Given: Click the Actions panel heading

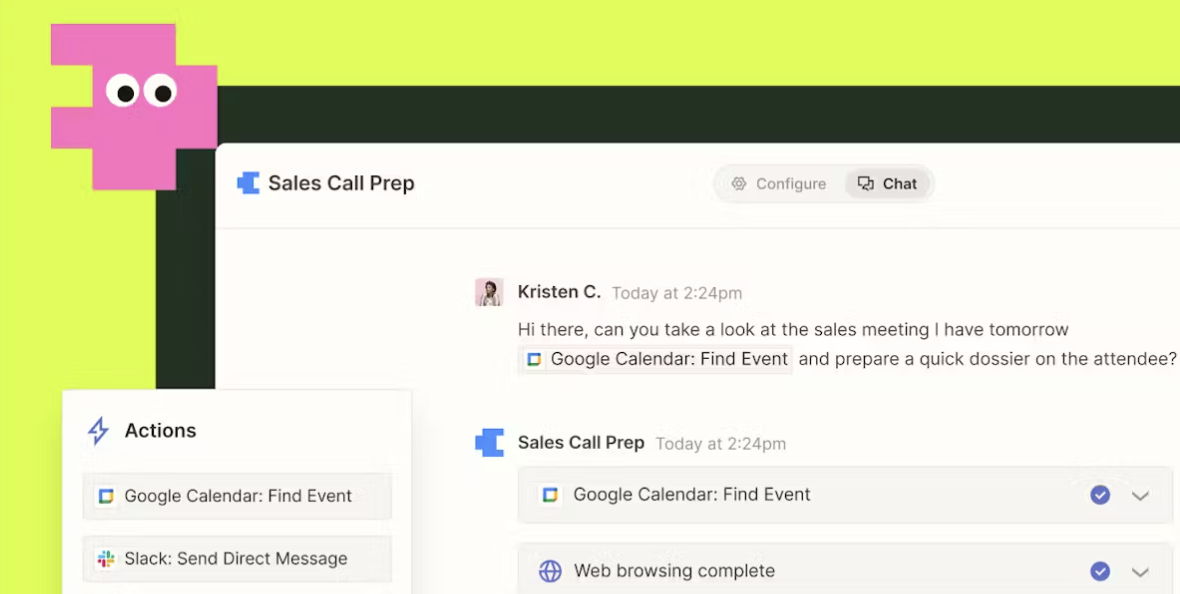Looking at the screenshot, I should click(160, 431).
